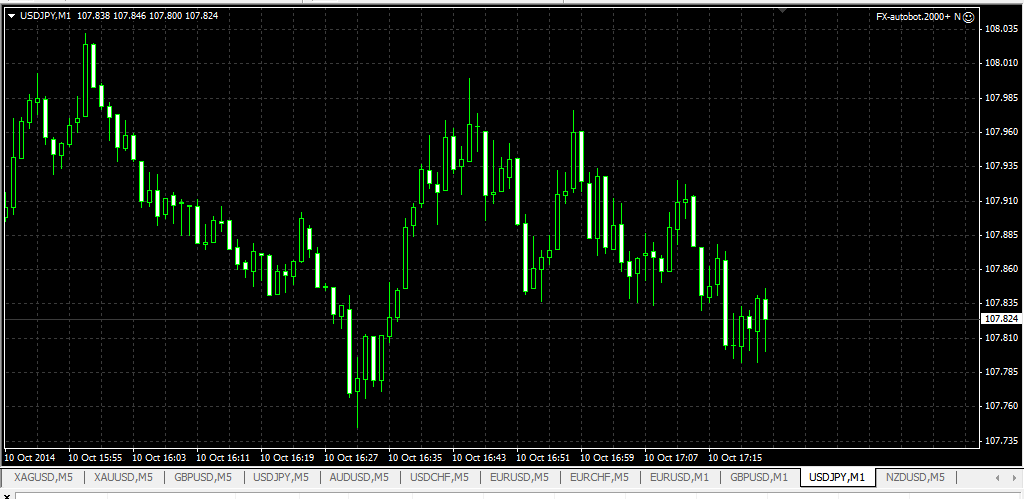Click the 10 Oct 16:19 time label
The height and width of the screenshot is (499, 1024).
[287, 457]
